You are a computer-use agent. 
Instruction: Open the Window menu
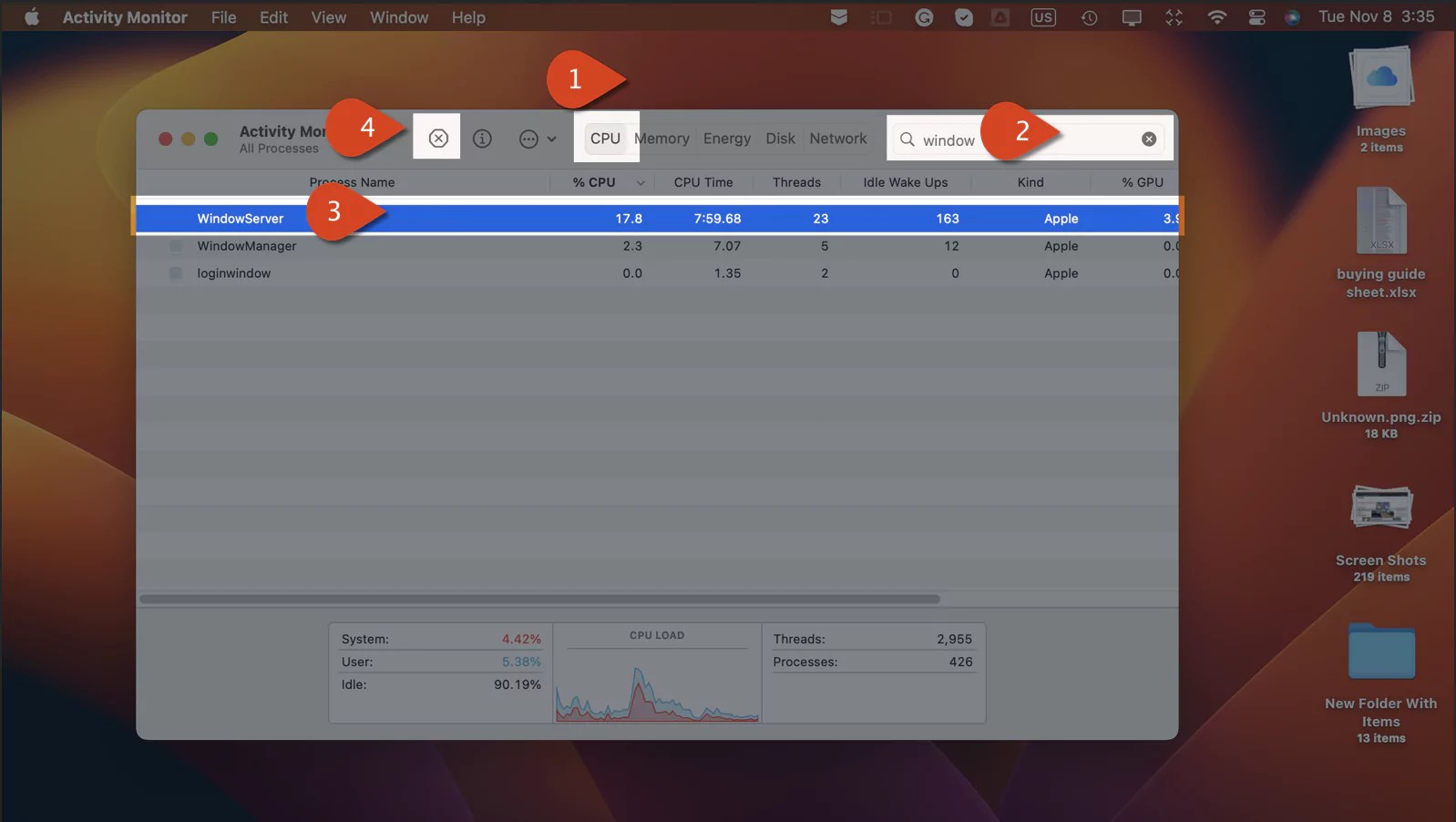tap(399, 16)
